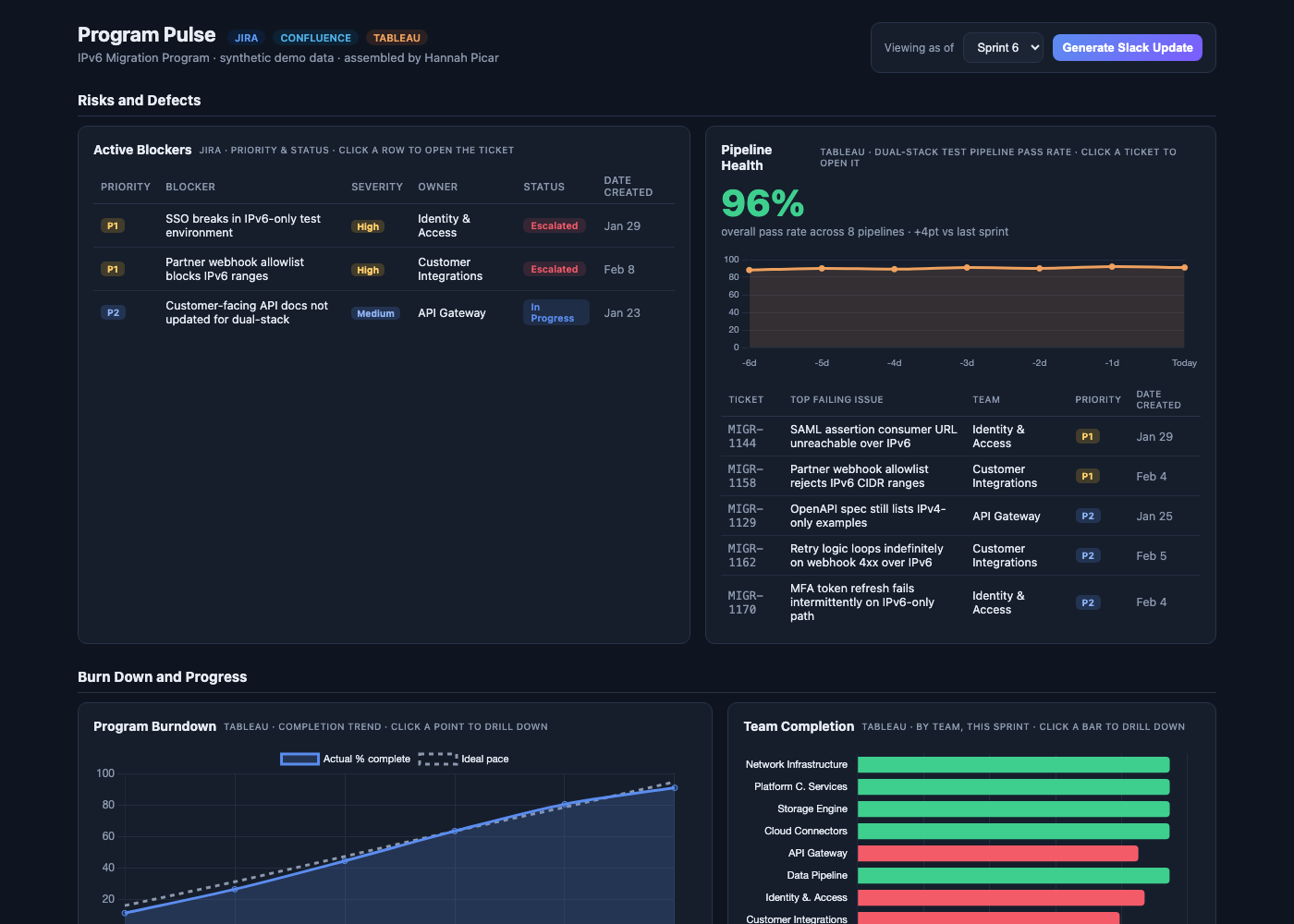Open ticket MIGR-1144
This screenshot has height=924, width=1294.
pyautogui.click(x=960, y=436)
